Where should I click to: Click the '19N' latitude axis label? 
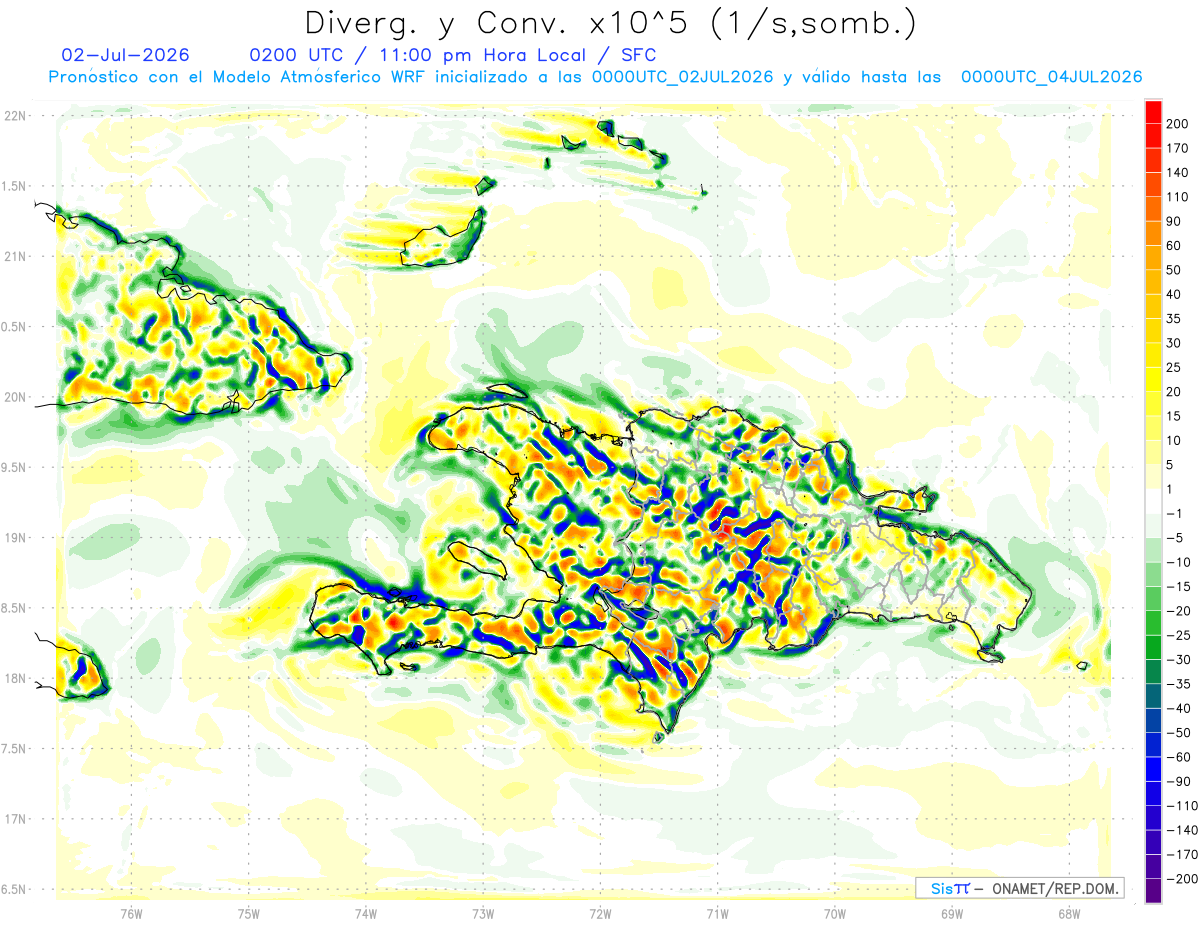(16, 538)
